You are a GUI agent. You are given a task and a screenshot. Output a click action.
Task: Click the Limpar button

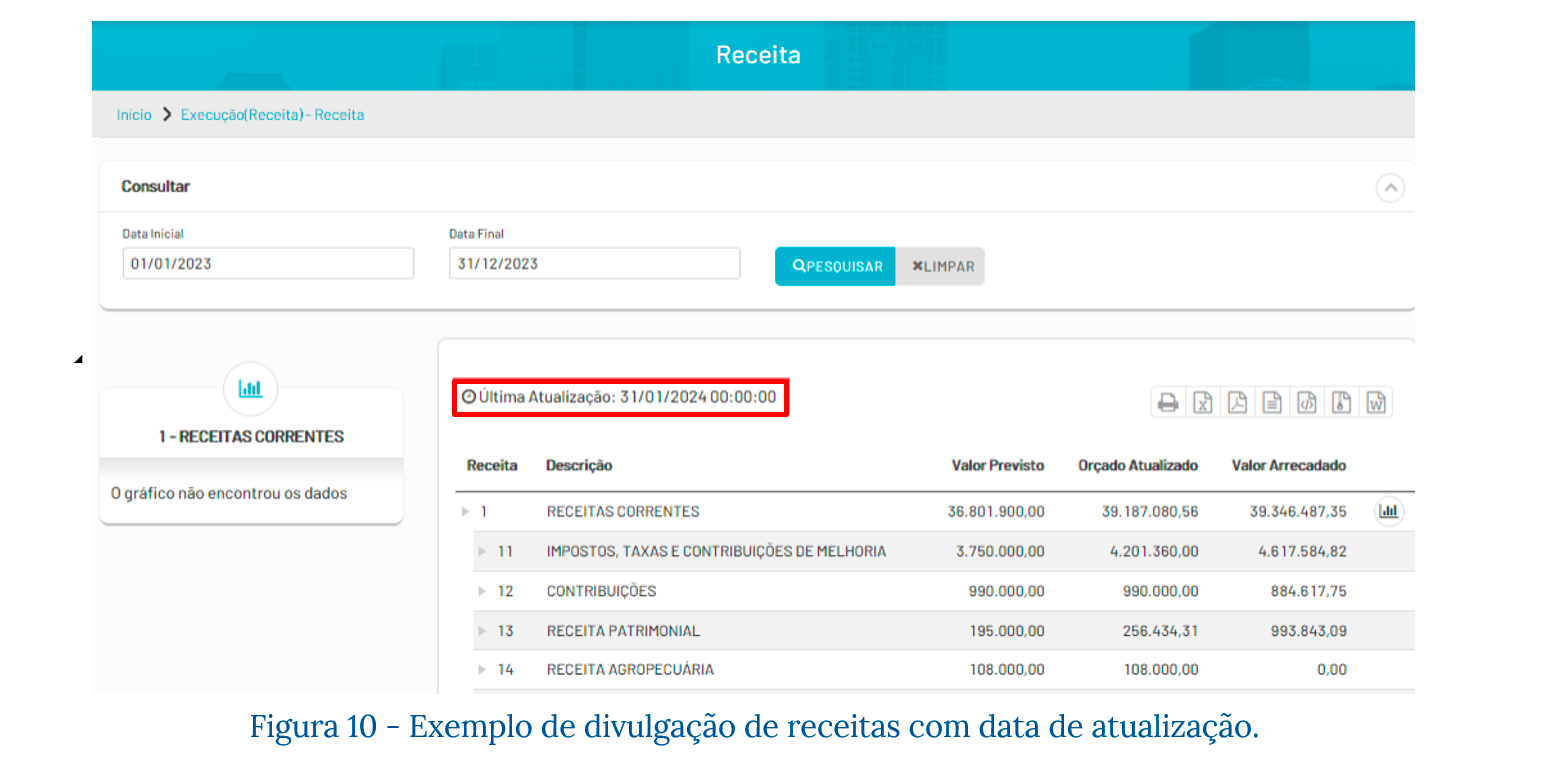pos(940,267)
